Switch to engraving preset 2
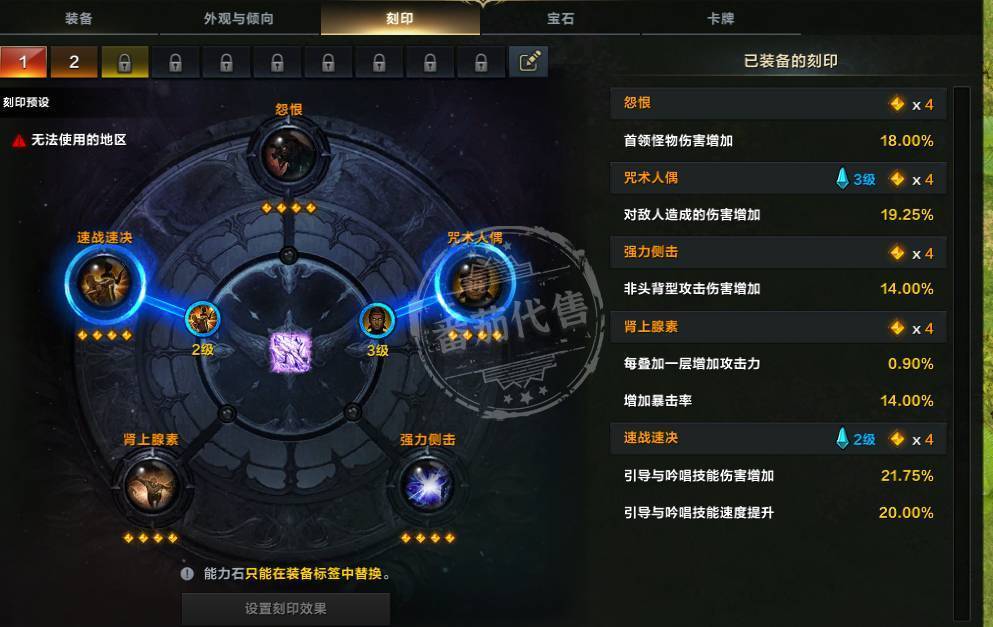Screen dimensions: 993x627 74,62
